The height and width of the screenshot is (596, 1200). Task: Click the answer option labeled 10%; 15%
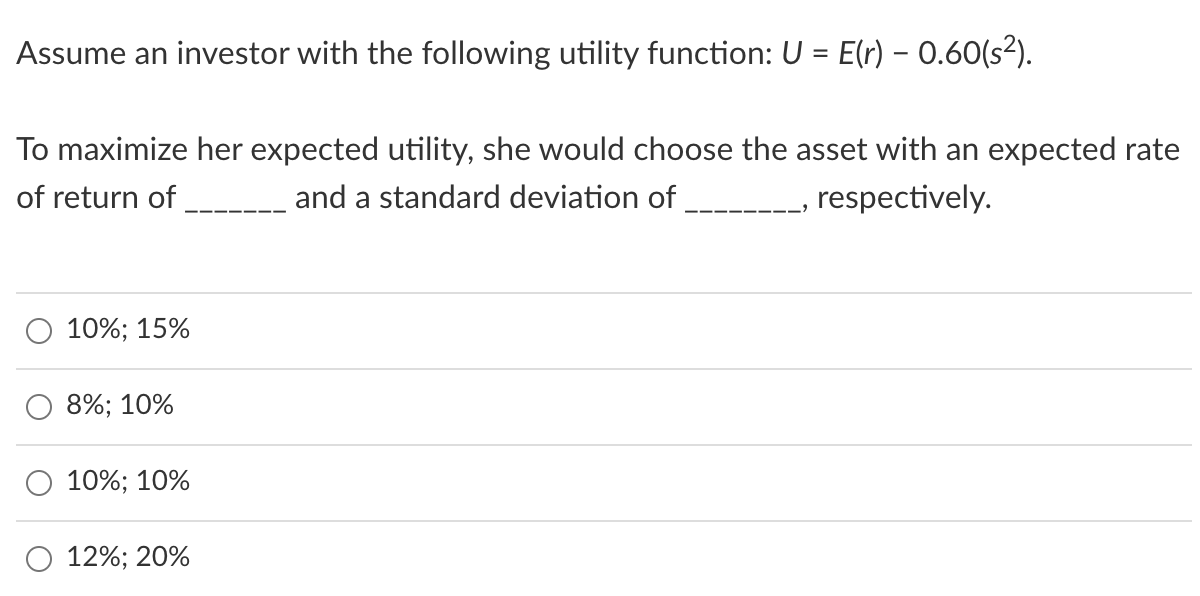click(126, 328)
